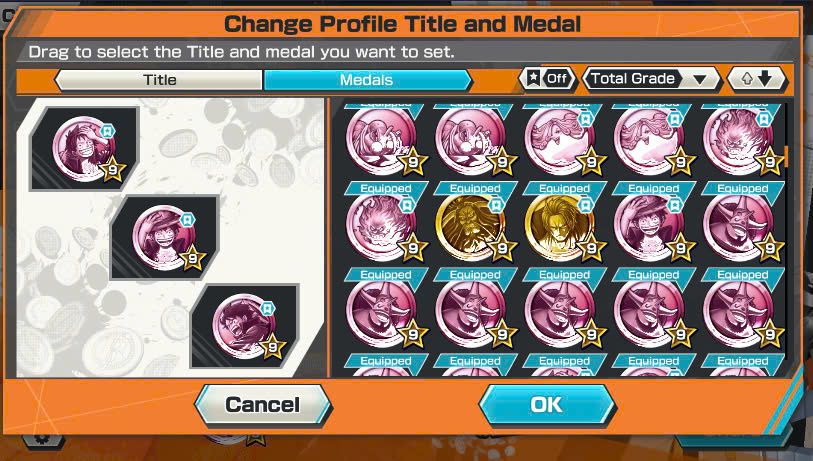The width and height of the screenshot is (813, 461).
Task: Open the Total Grade sort dropdown
Action: coord(652,79)
